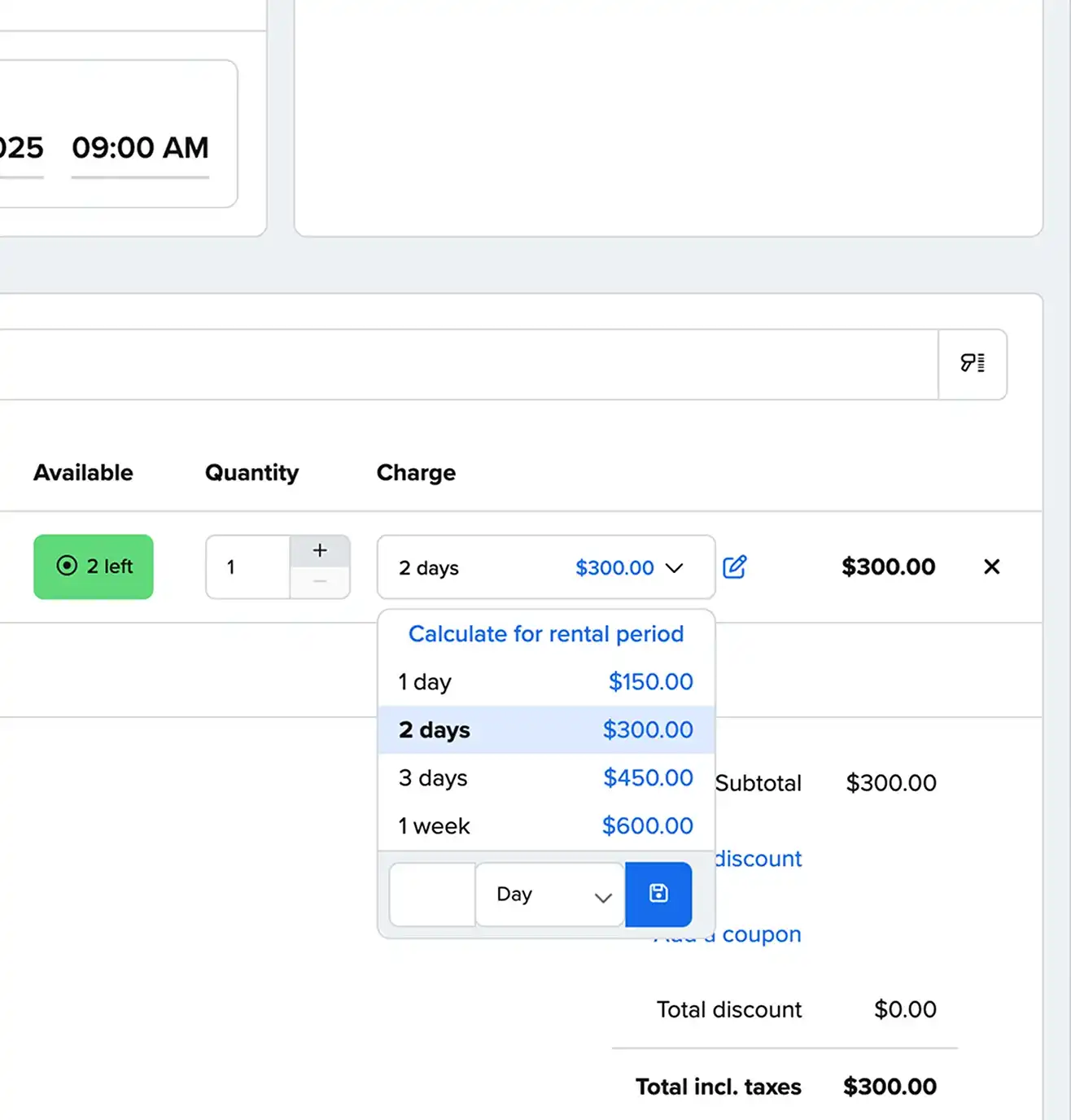The width and height of the screenshot is (1071, 1120).
Task: Remove the line item with the X icon
Action: 991,567
